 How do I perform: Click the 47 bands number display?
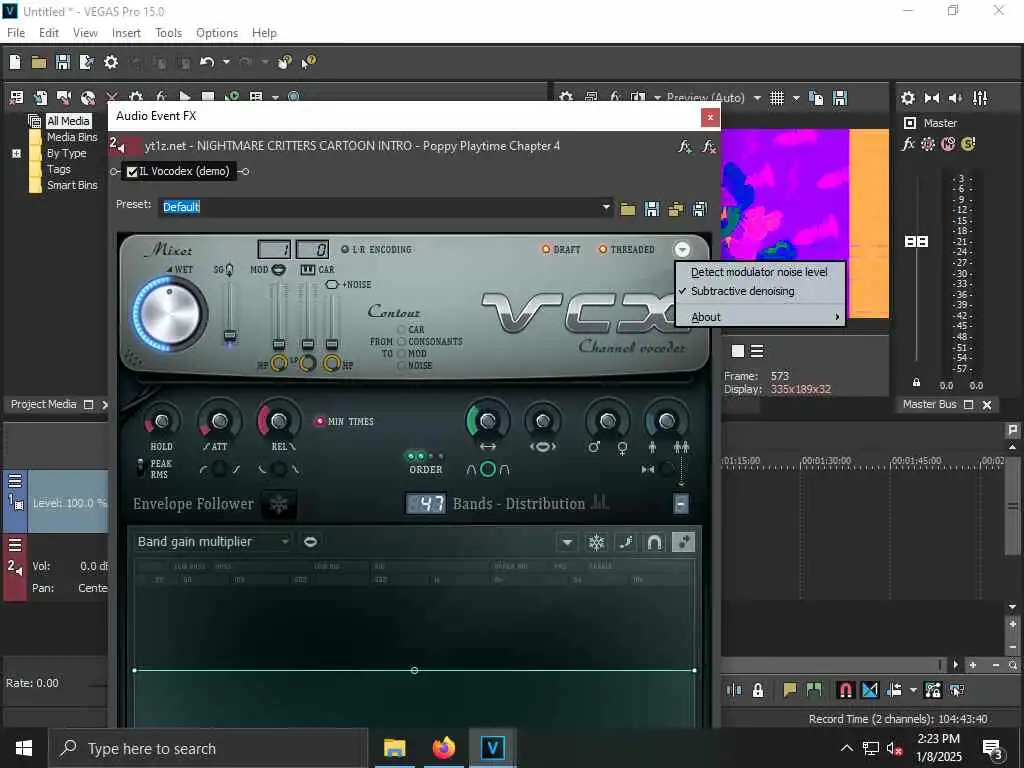(x=426, y=504)
